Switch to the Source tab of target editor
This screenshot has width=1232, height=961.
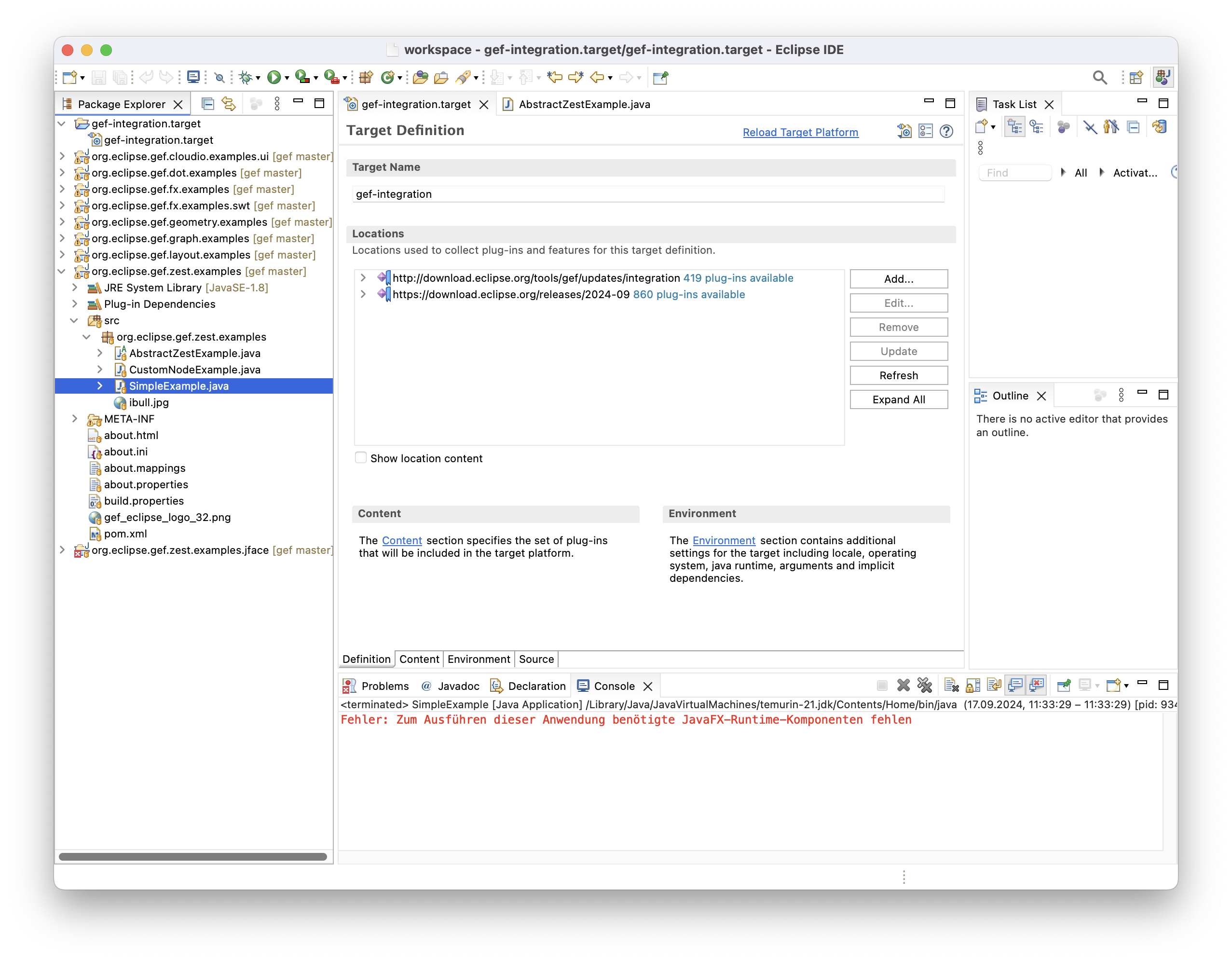point(536,659)
